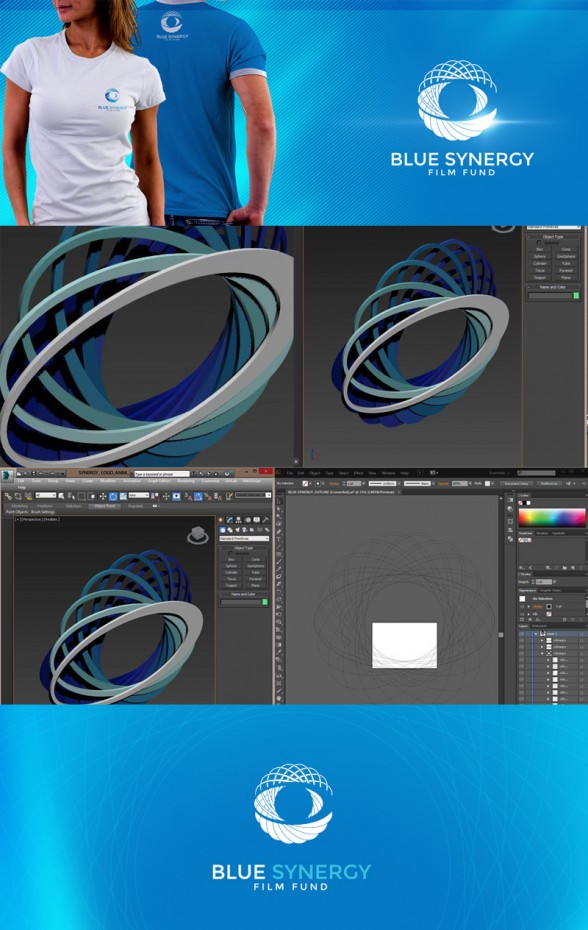Click the 3ds Max search keyword field
Screen dimensions: 588x930
[162, 474]
